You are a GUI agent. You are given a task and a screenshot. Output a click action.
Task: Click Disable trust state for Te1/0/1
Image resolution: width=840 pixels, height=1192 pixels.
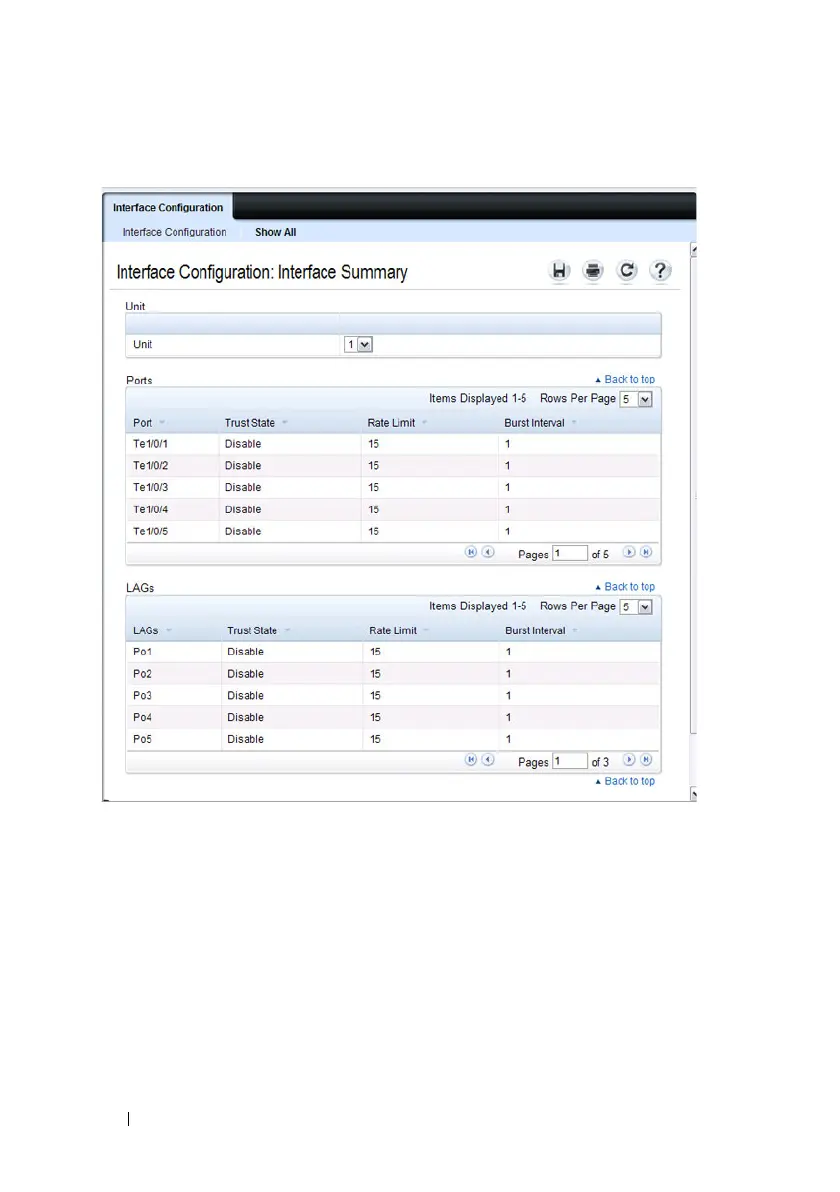tap(243, 444)
